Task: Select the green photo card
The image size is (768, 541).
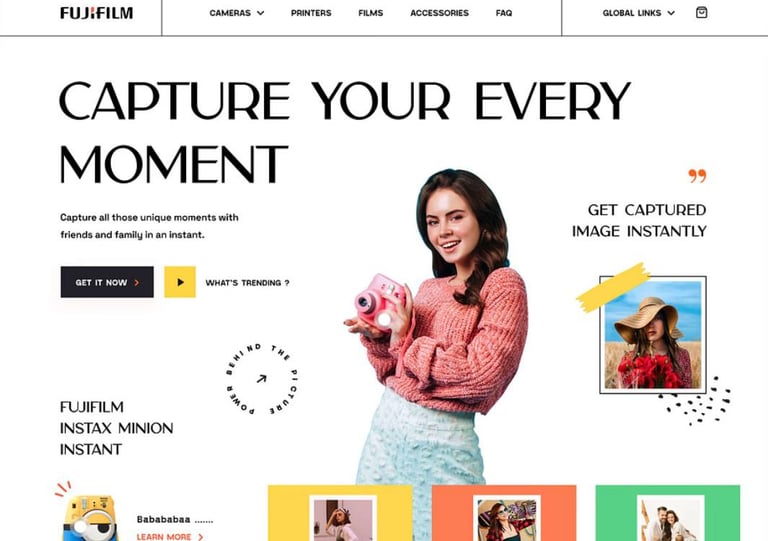Action: point(668,513)
